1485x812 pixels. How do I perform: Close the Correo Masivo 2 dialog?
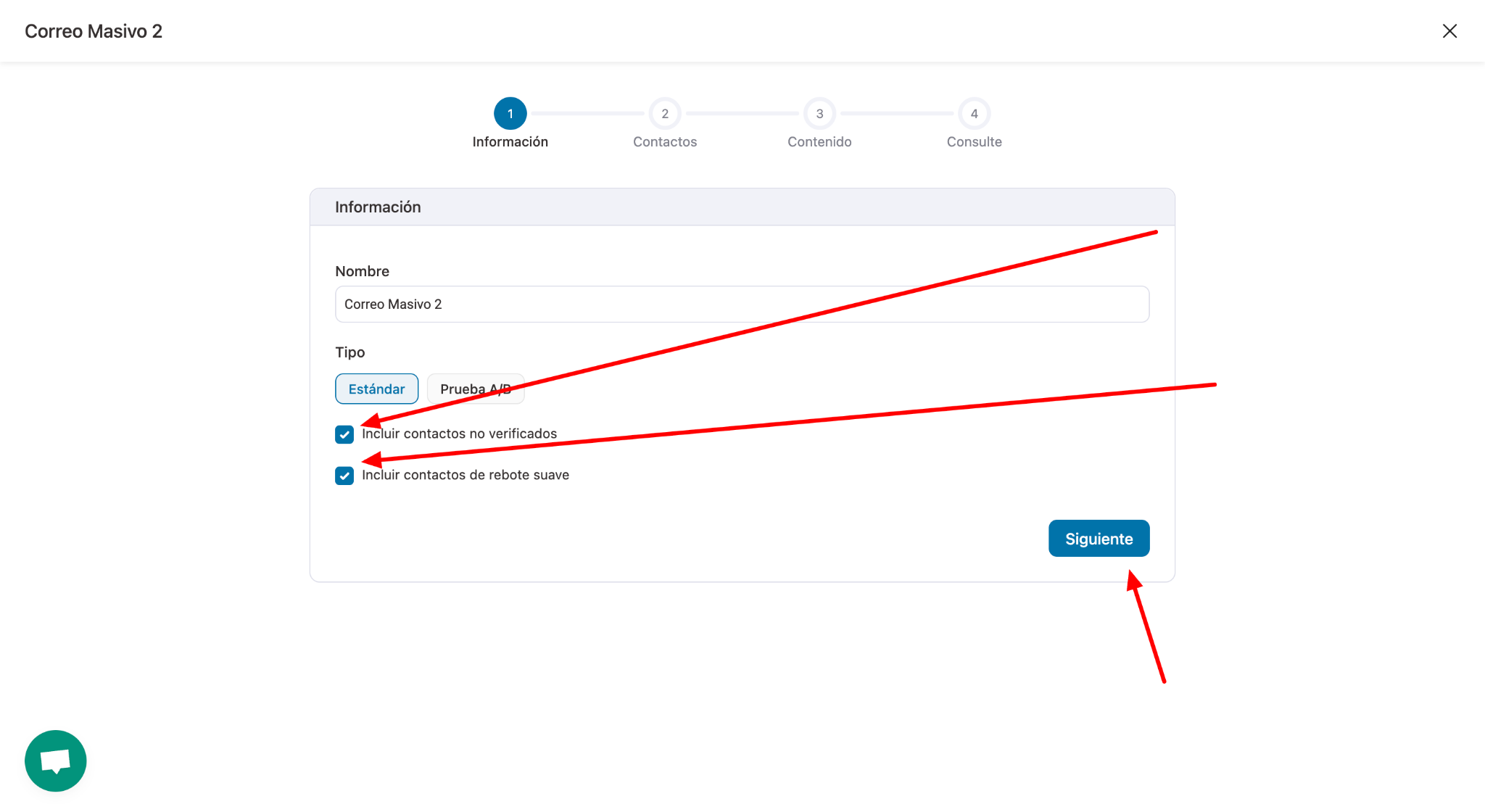(1449, 31)
